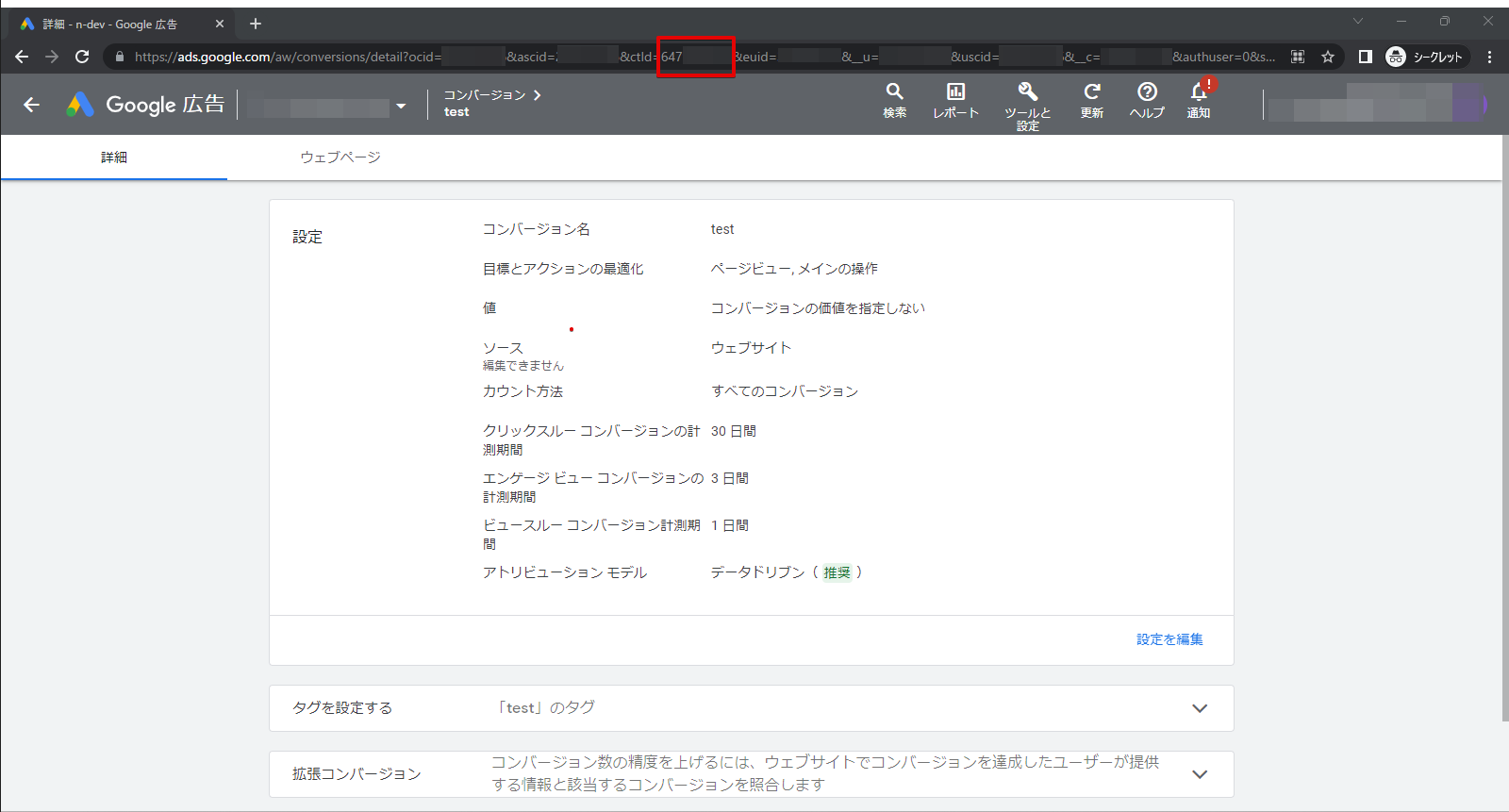
Task: Click the Google 広告 logo
Action: (145, 105)
